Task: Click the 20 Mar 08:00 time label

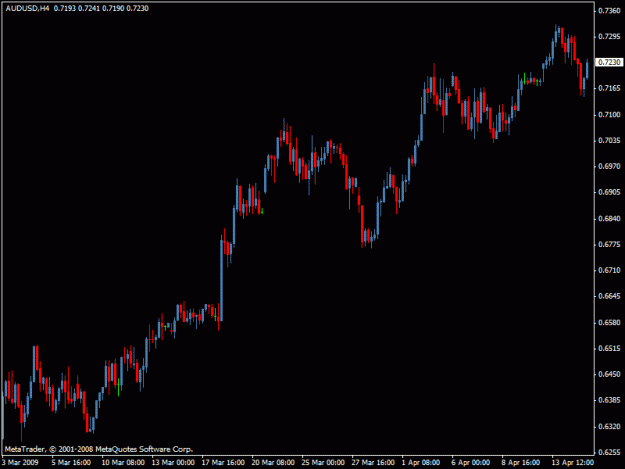Action: pyautogui.click(x=273, y=463)
